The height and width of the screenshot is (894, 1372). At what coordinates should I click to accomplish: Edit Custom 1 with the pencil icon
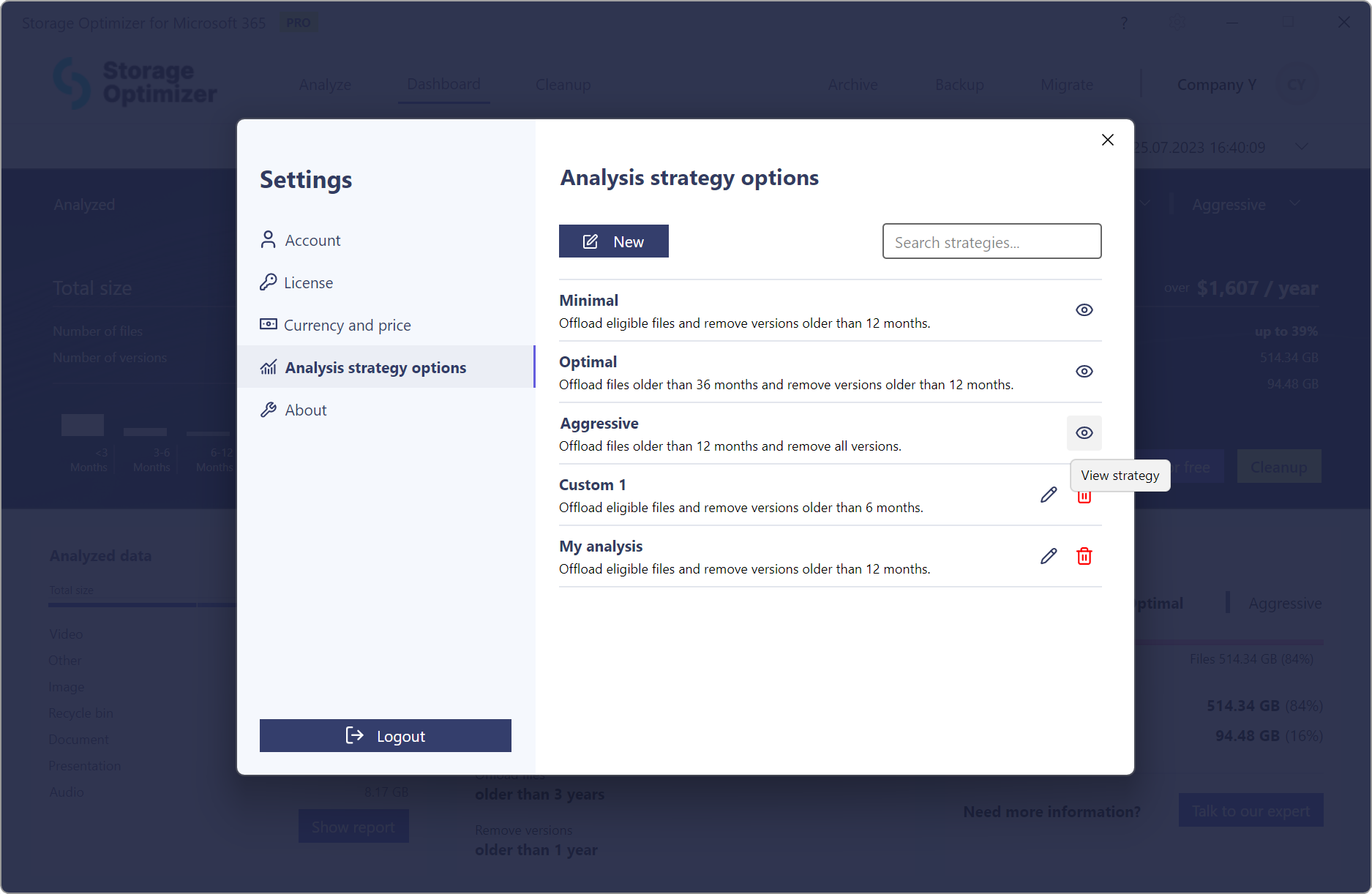(1049, 495)
